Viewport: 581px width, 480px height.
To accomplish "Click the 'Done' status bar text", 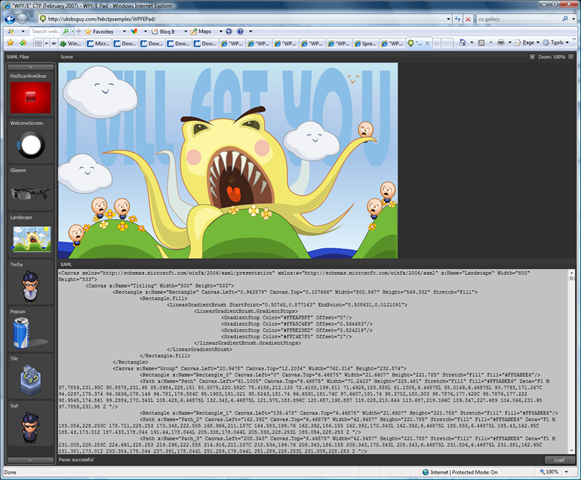I will pos(10,472).
